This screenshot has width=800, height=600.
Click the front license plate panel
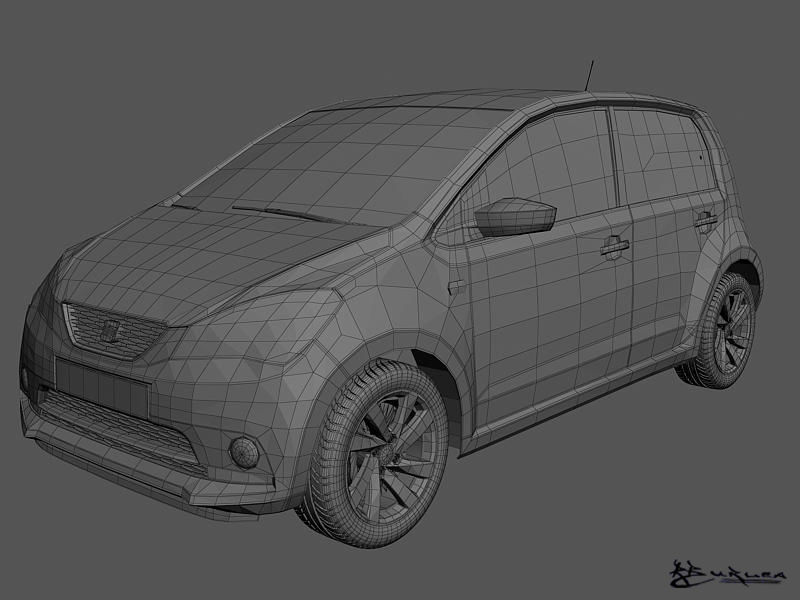pos(102,387)
